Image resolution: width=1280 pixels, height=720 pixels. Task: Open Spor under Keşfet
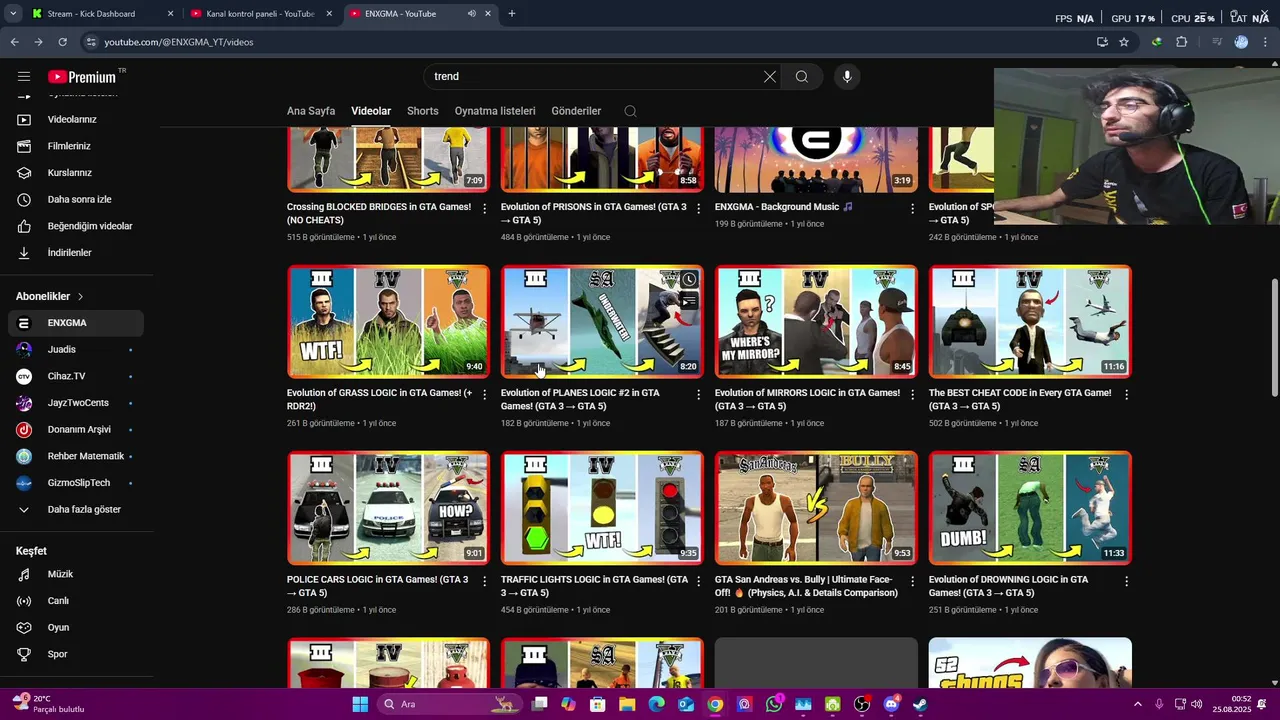[x=76, y=654]
